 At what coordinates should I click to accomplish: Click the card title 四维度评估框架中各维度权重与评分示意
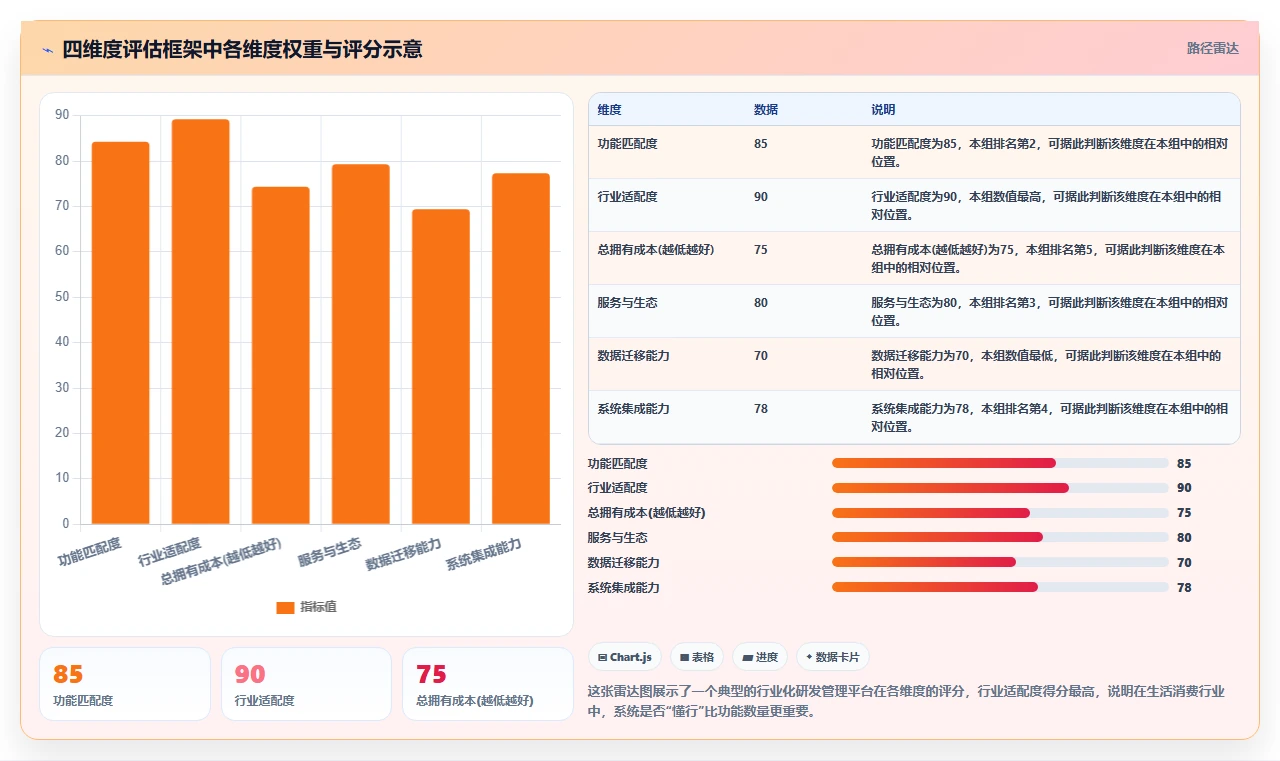242,49
